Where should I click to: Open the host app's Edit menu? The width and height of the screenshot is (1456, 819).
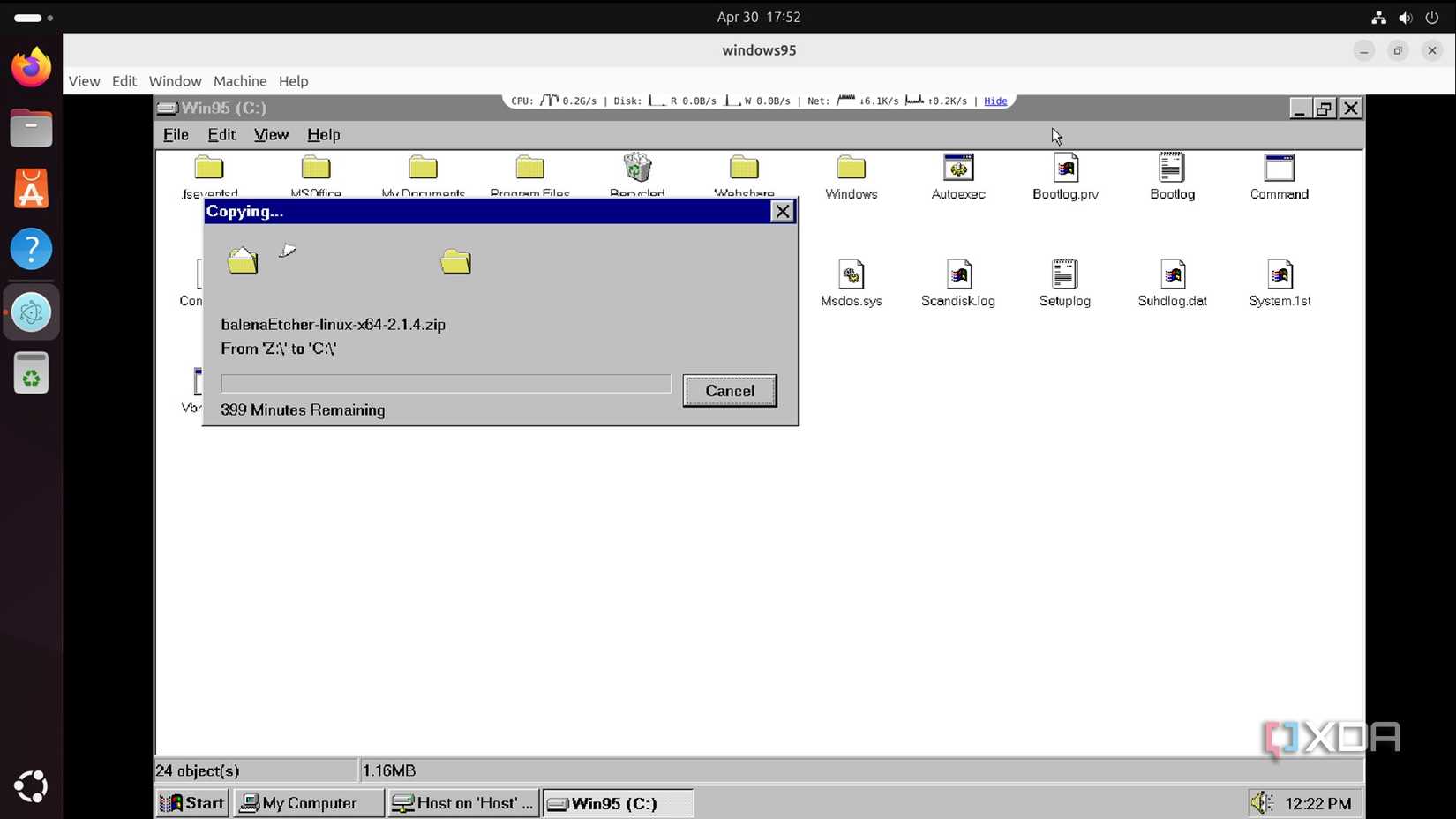(x=124, y=81)
